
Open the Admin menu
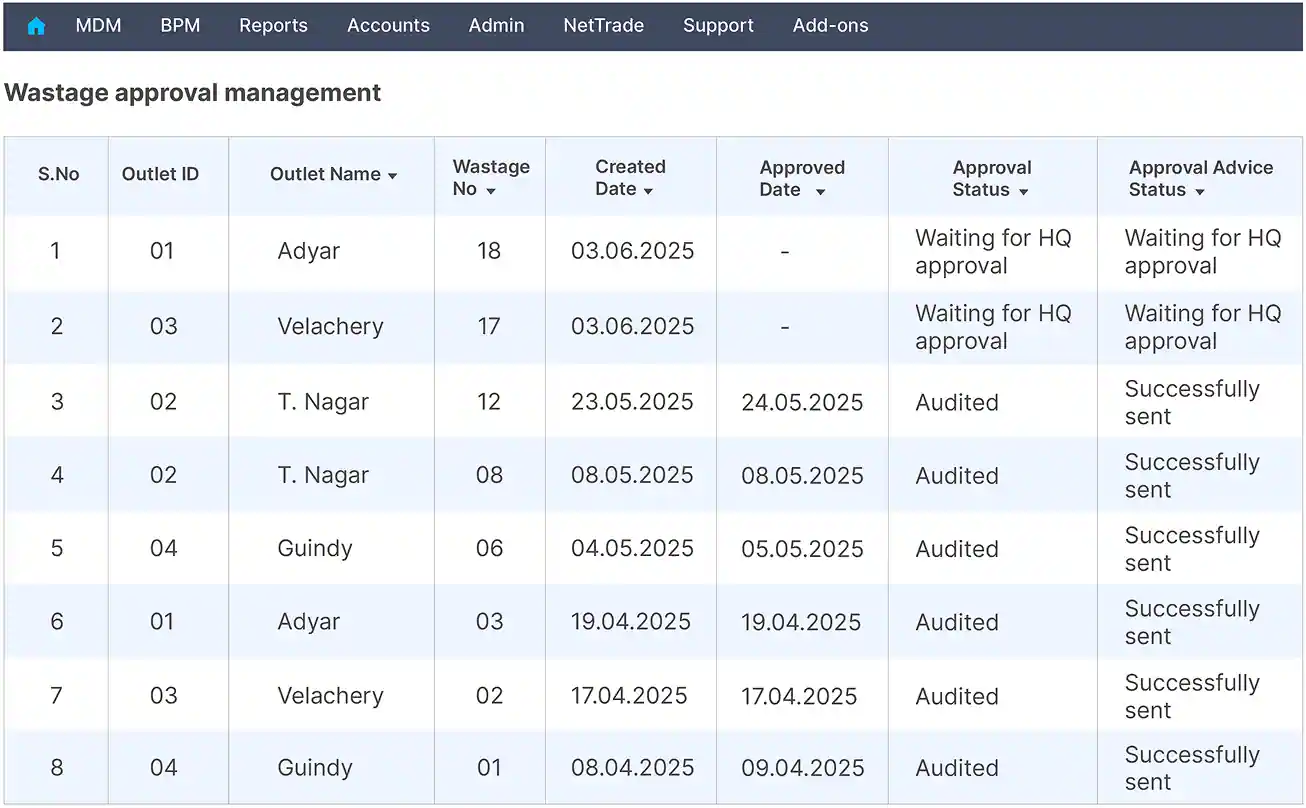(496, 25)
